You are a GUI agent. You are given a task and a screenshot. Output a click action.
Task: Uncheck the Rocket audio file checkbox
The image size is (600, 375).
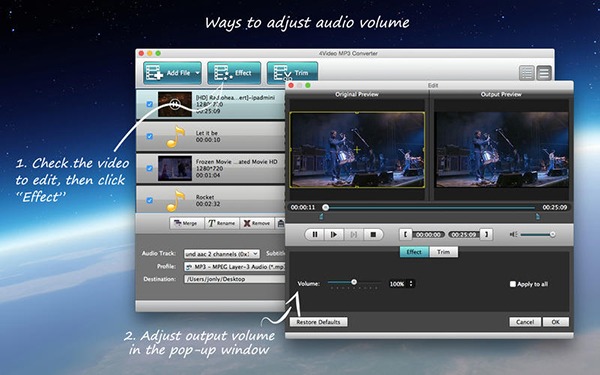pos(150,201)
